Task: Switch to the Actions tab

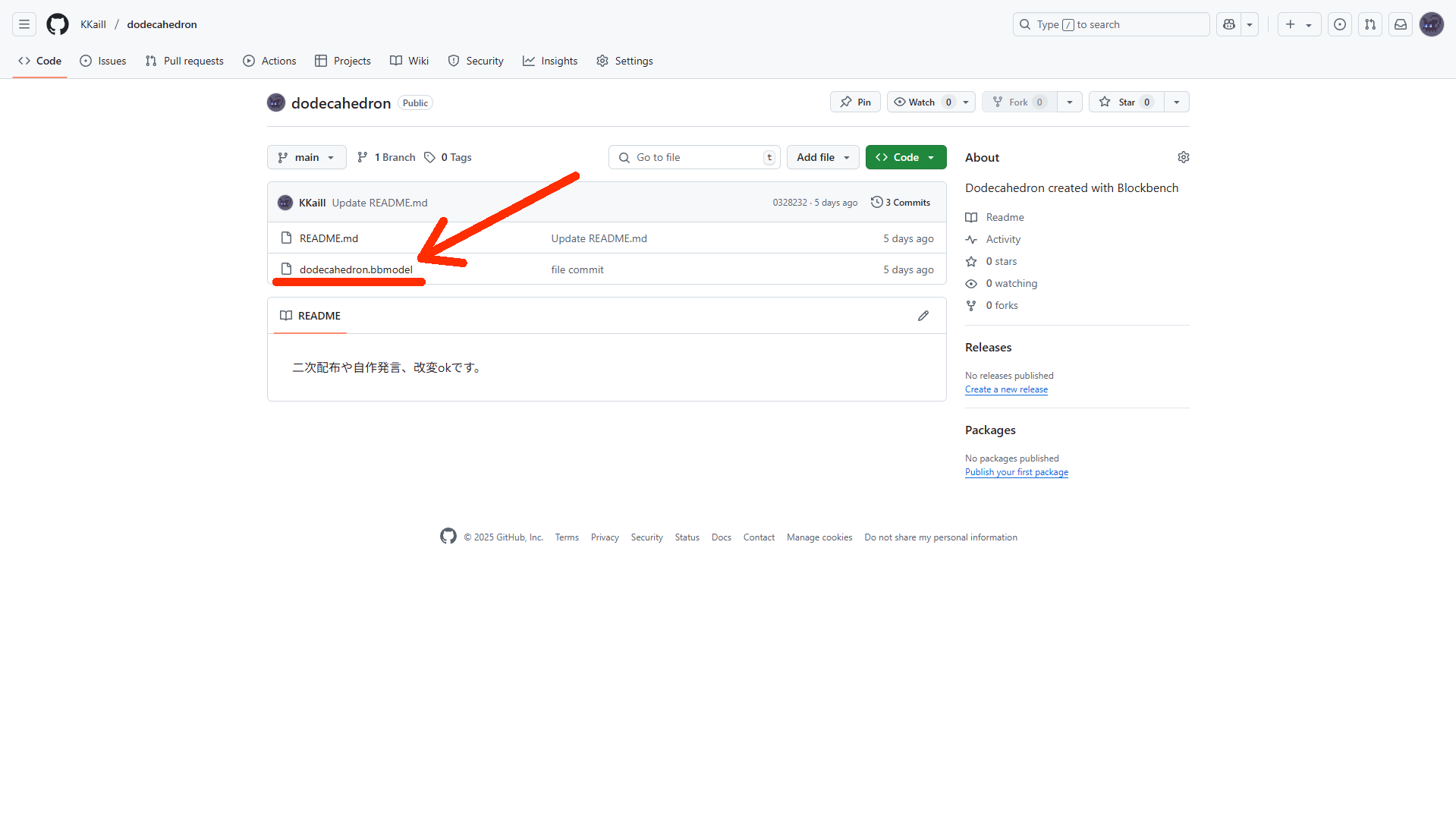Action: pyautogui.click(x=269, y=61)
